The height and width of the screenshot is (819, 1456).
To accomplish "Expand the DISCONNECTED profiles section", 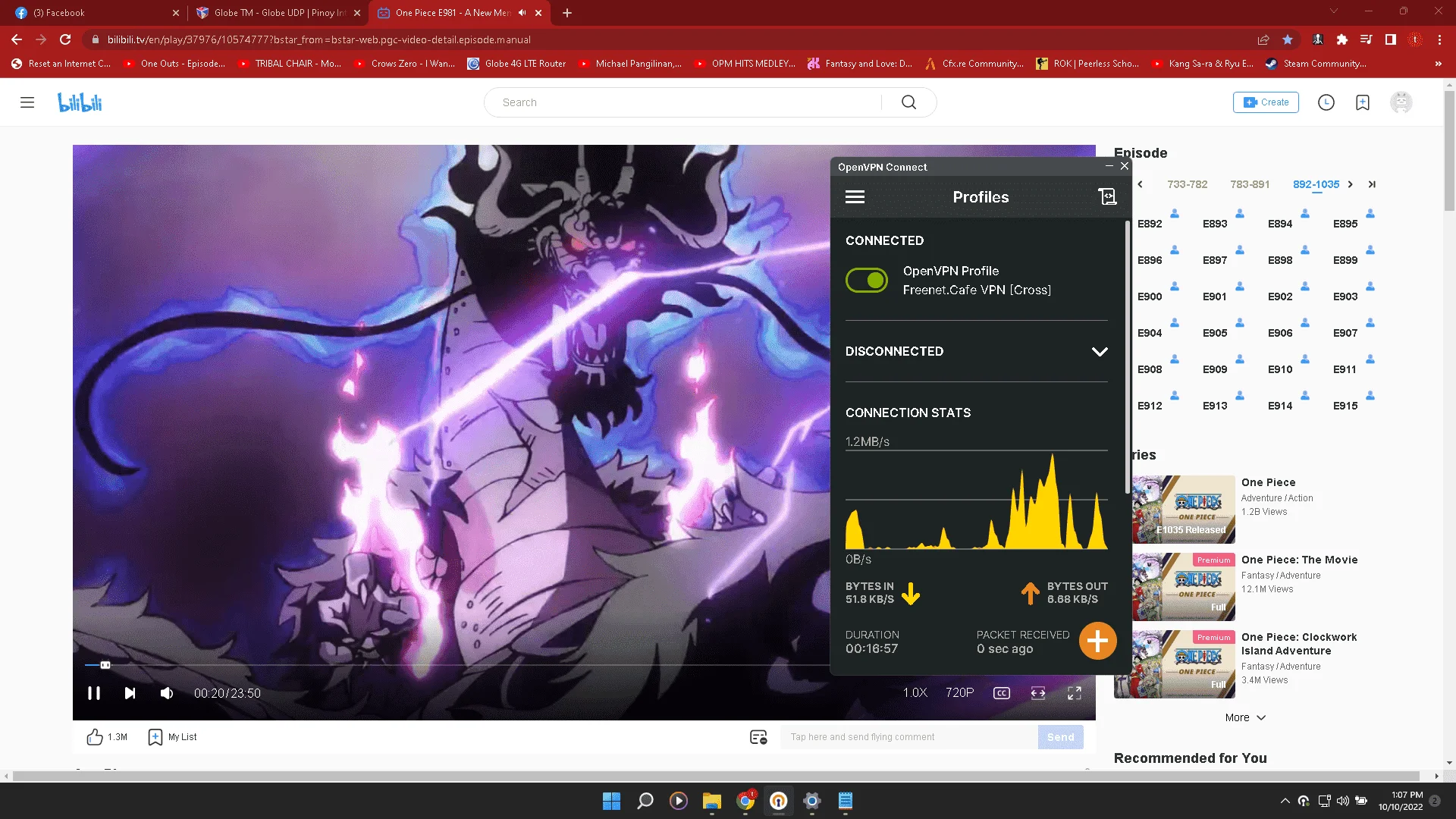I will pyautogui.click(x=977, y=351).
